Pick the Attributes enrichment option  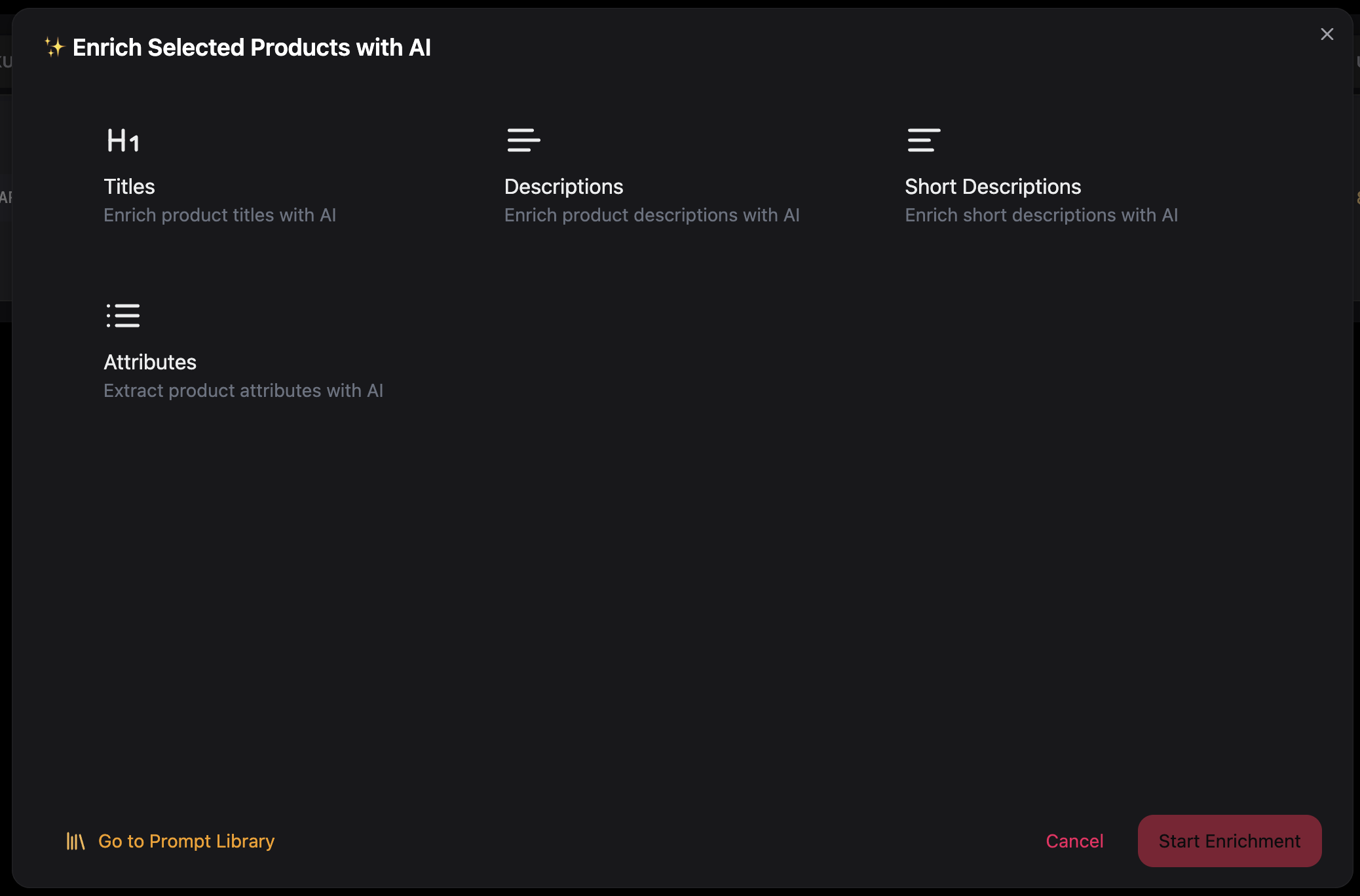[150, 362]
